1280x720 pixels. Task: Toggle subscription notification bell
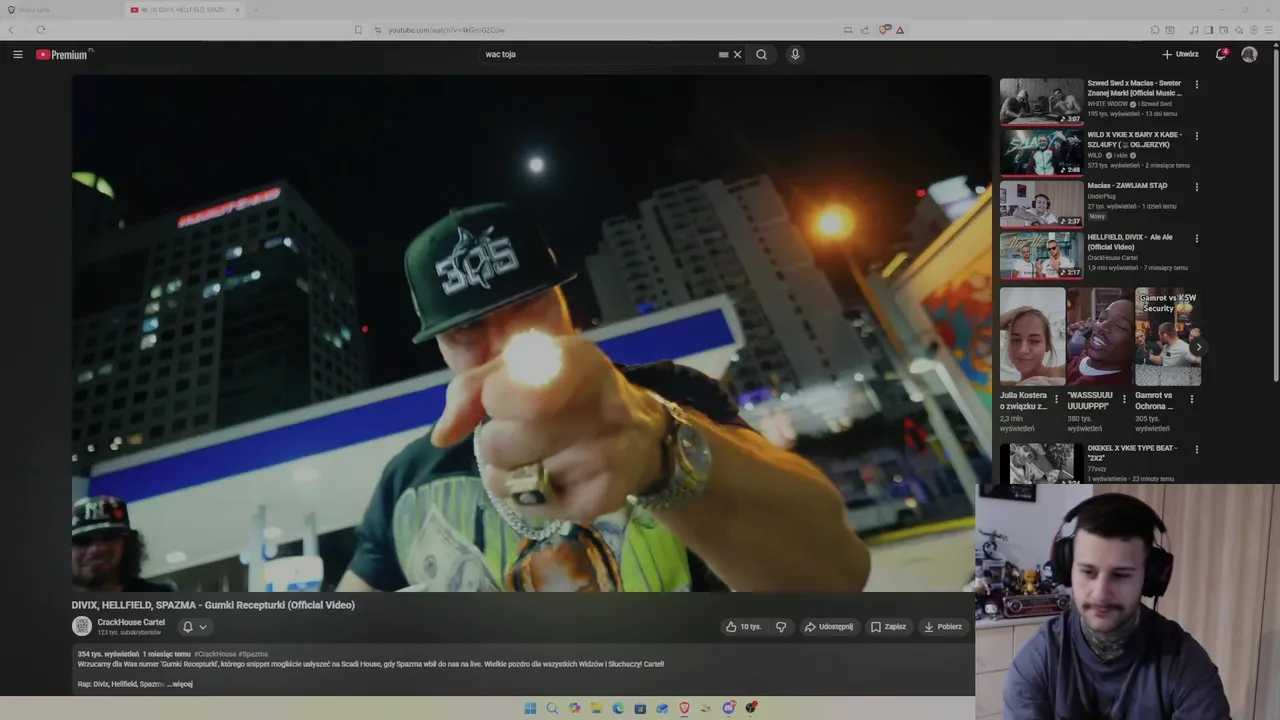(x=187, y=627)
